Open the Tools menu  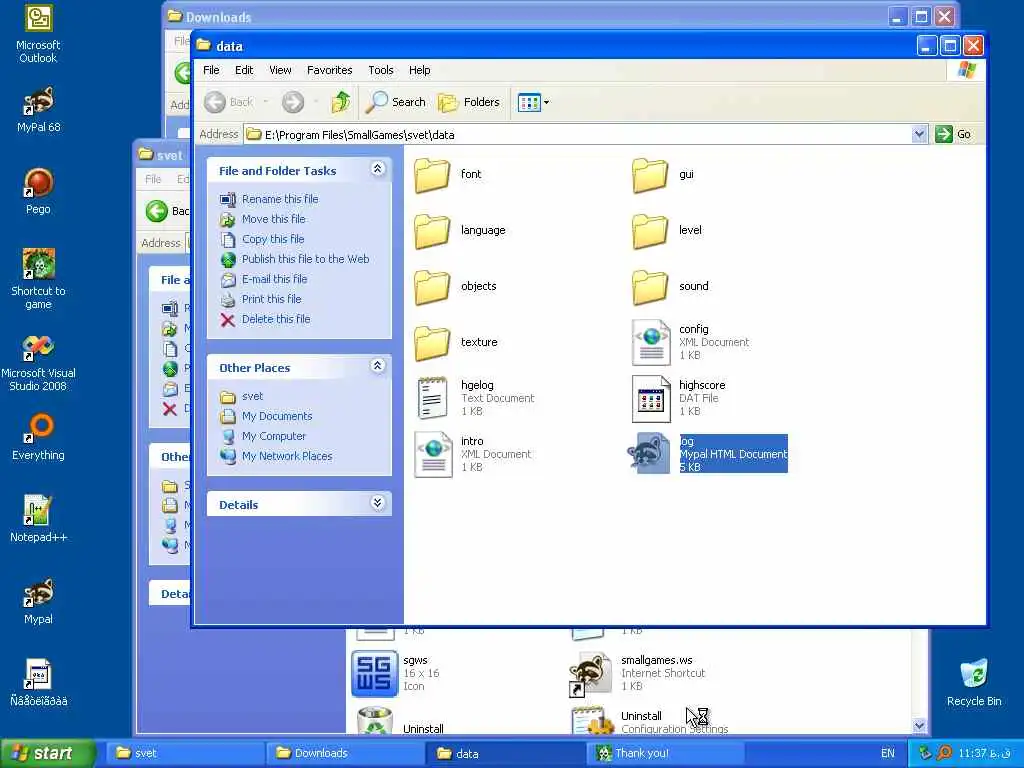[x=381, y=70]
